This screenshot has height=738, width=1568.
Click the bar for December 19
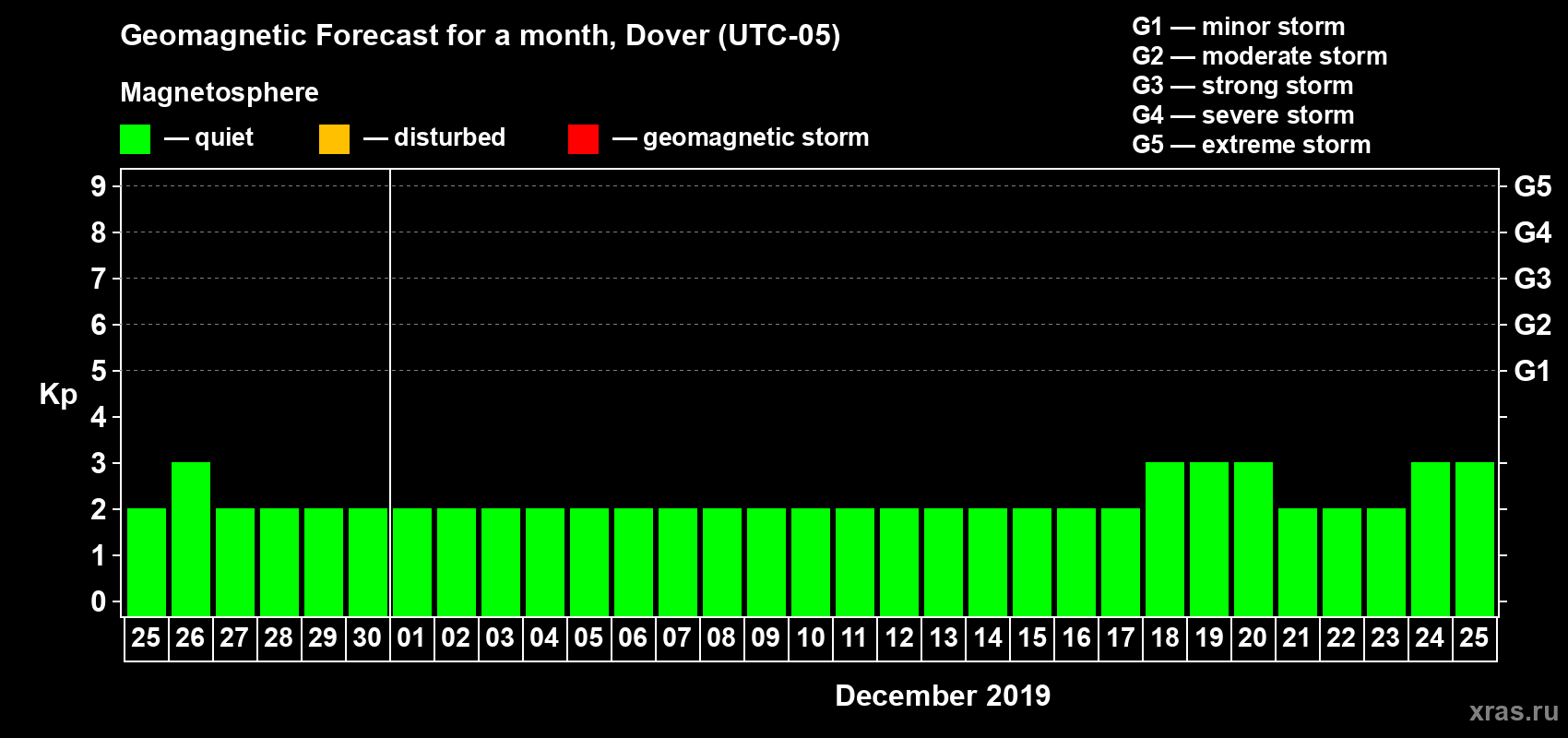[x=1209, y=539]
